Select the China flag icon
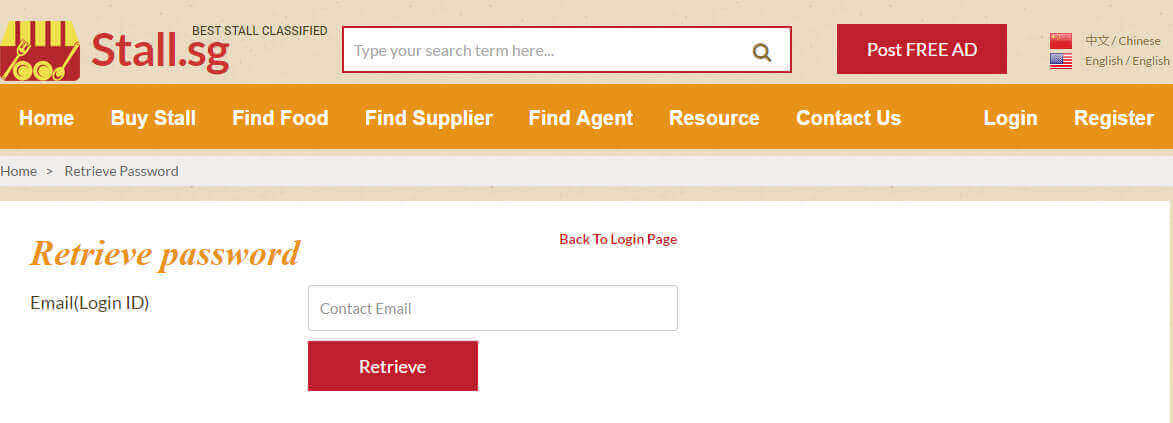This screenshot has width=1173, height=423. (x=1060, y=40)
